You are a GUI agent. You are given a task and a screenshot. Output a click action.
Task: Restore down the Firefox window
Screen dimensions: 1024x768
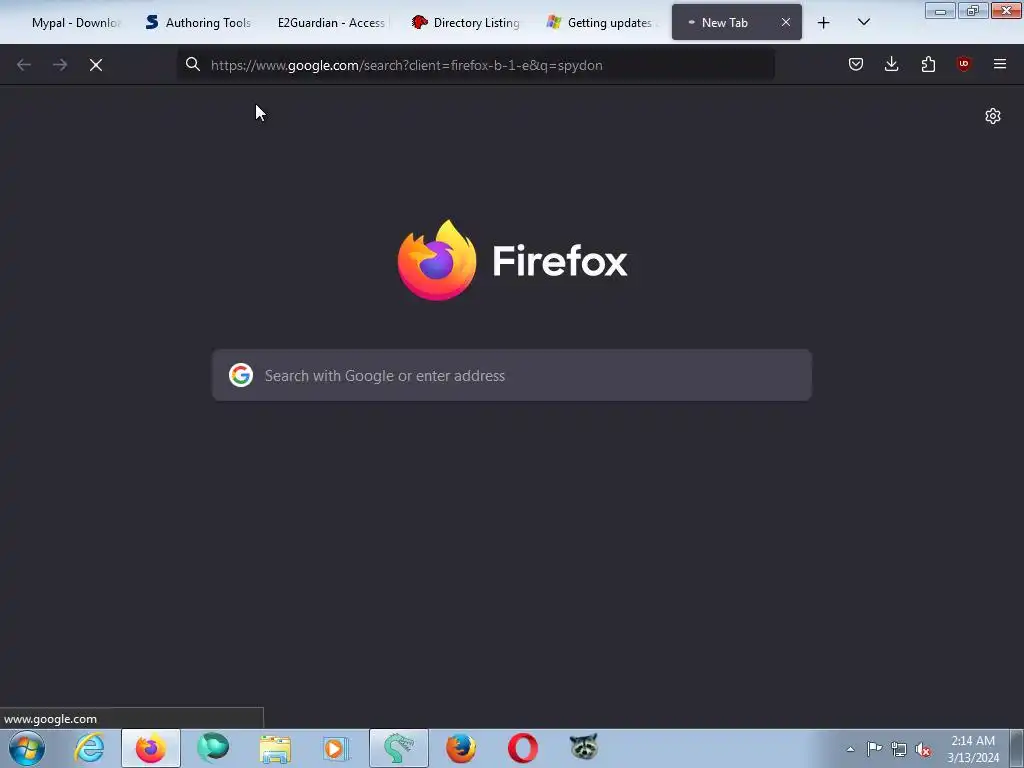coord(973,11)
